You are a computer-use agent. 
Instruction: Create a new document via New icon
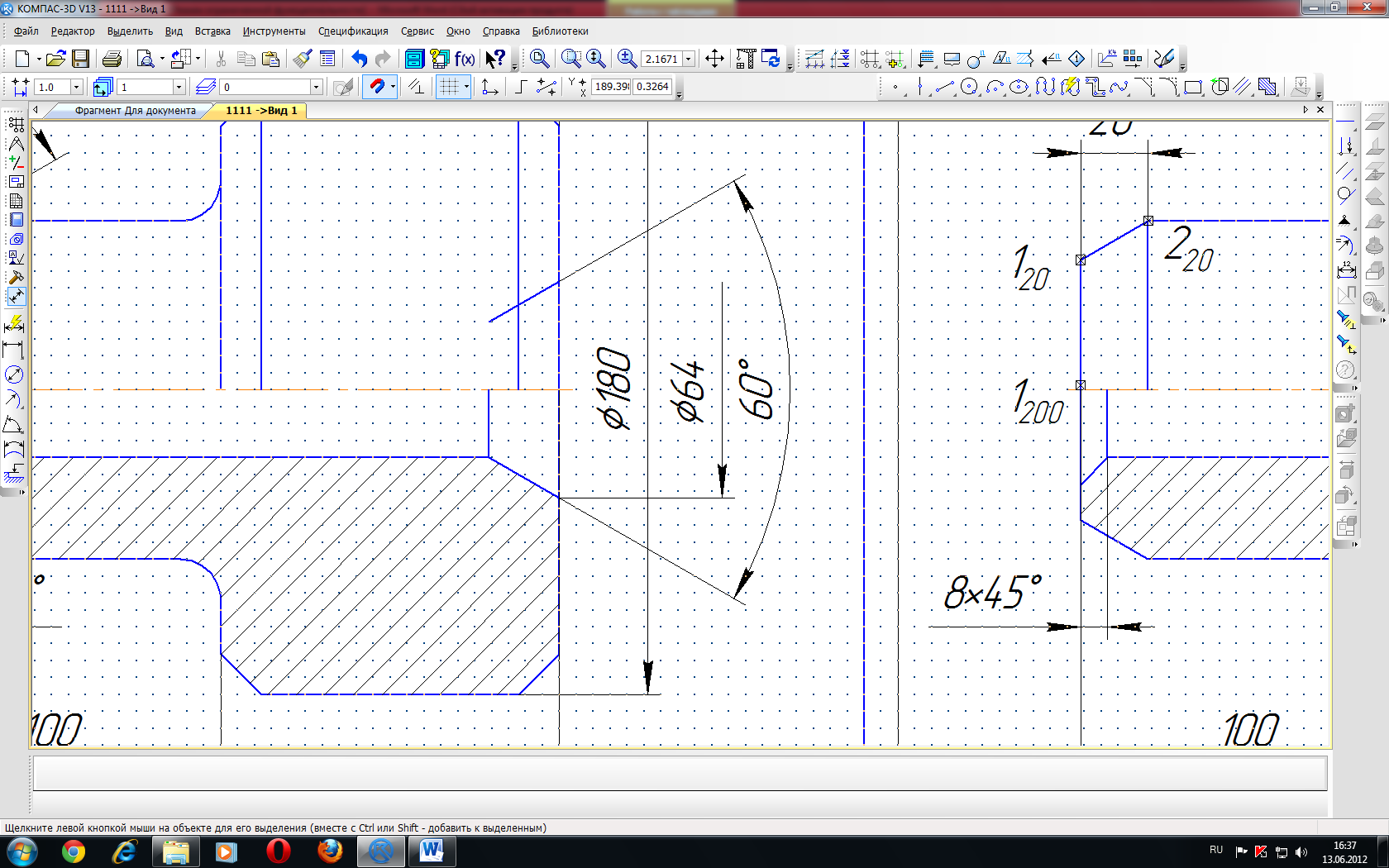tap(22, 59)
